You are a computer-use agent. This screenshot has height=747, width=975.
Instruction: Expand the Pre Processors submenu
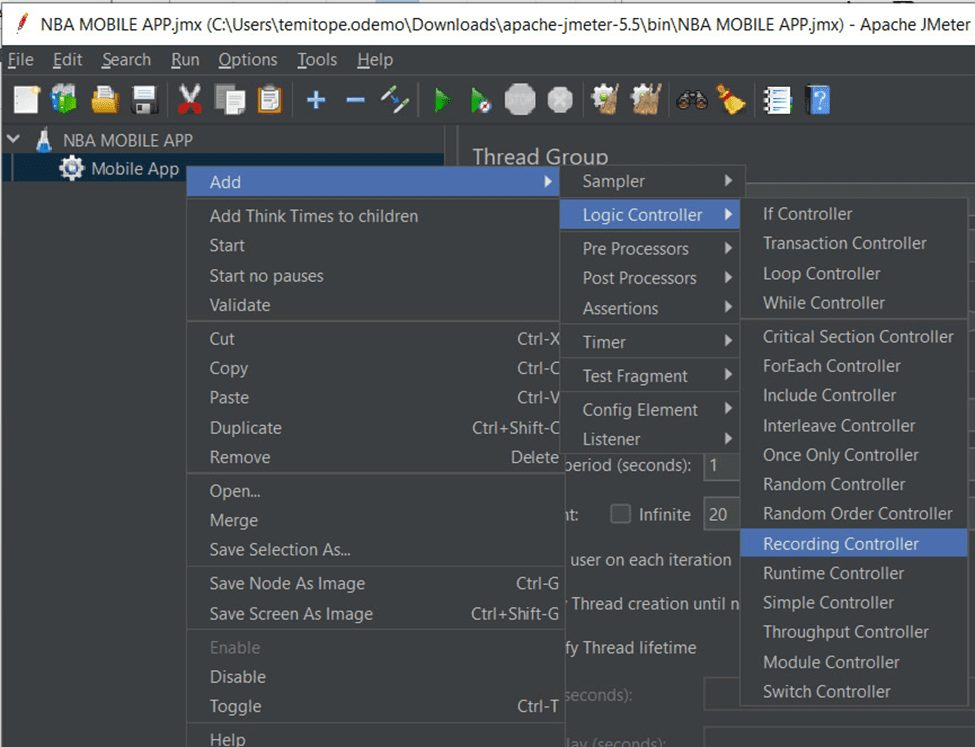click(x=650, y=249)
